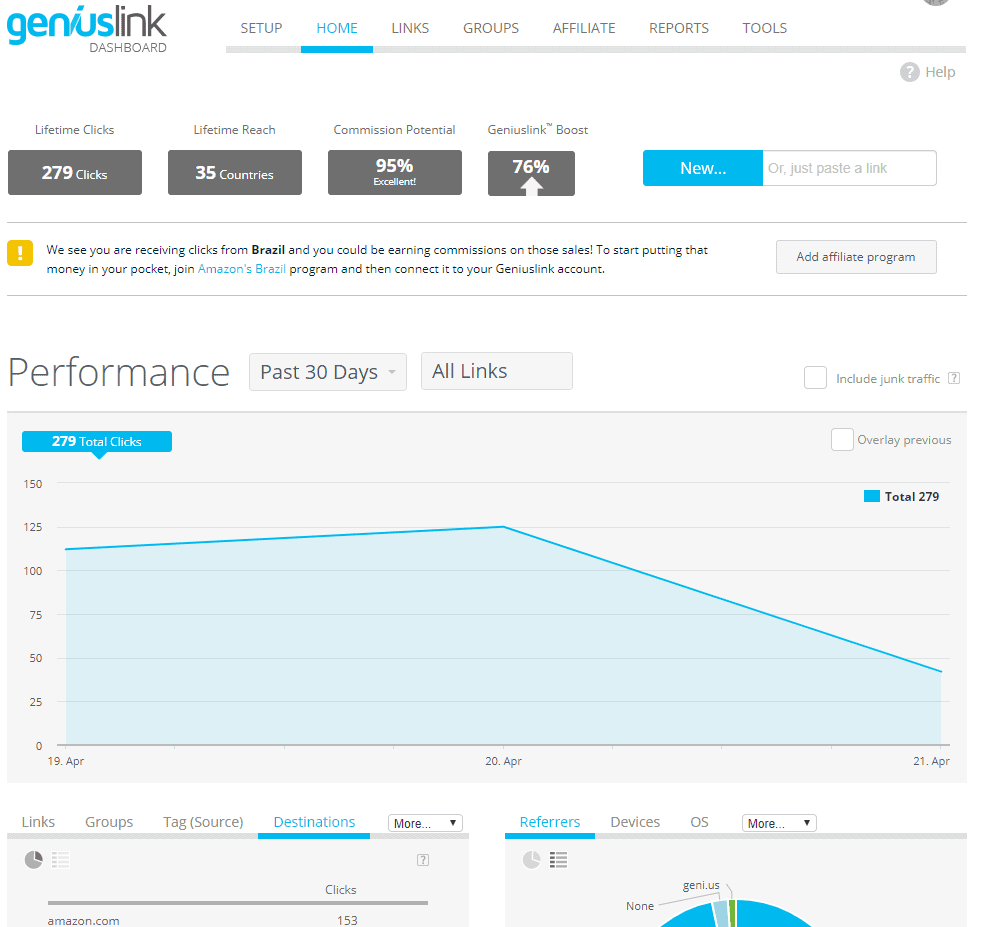Click the Help link
The width and height of the screenshot is (982, 927).
pos(940,72)
